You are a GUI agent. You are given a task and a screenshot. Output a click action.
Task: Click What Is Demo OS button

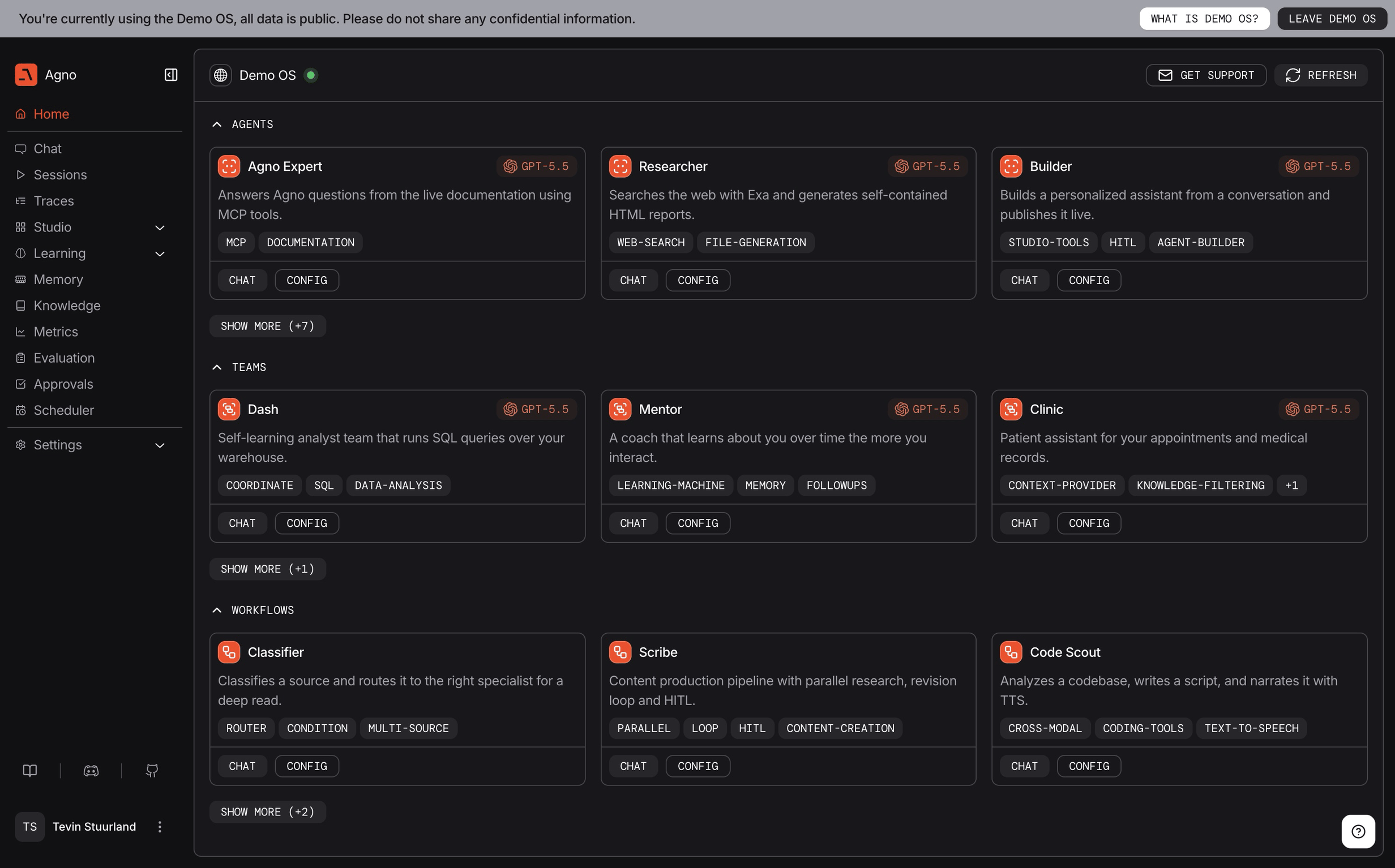tap(1204, 19)
